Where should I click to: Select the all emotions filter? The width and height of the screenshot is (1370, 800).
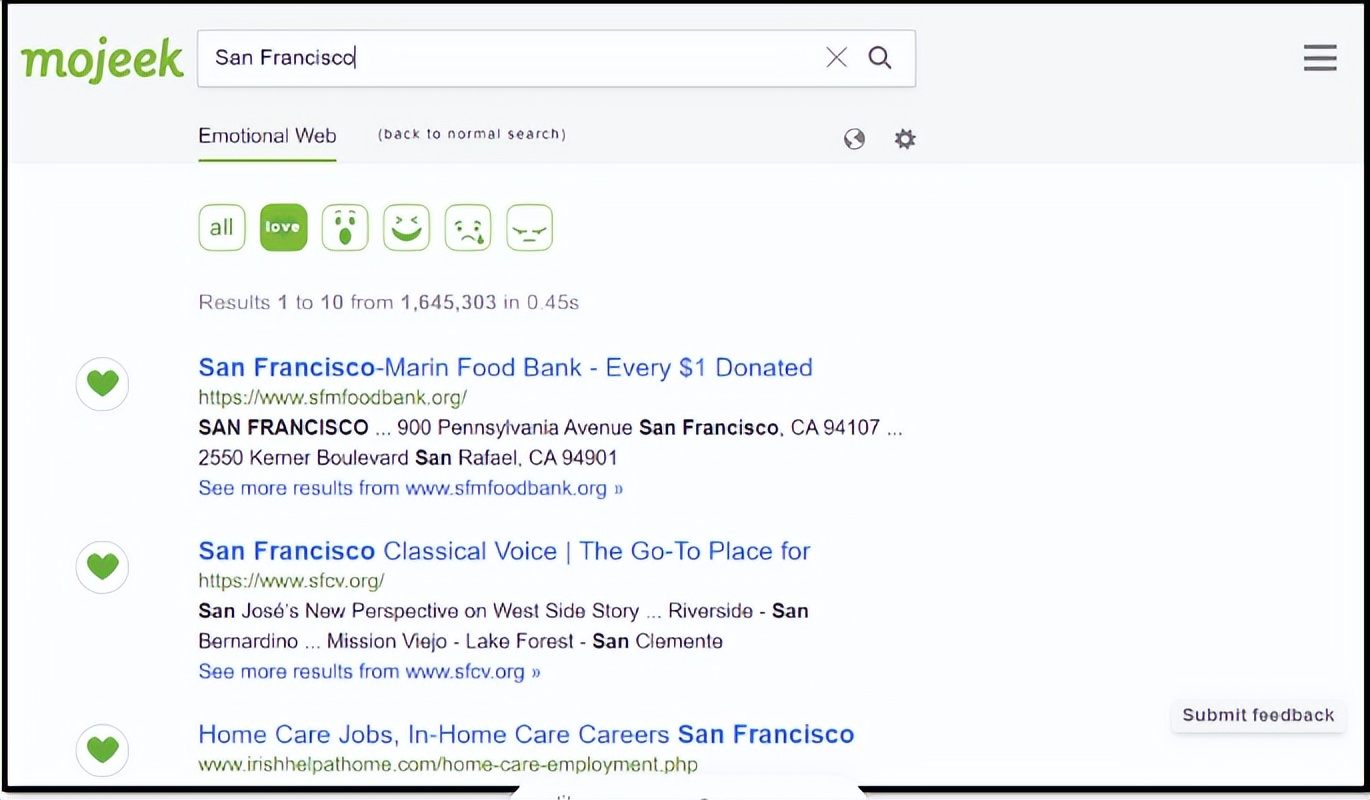click(x=222, y=228)
